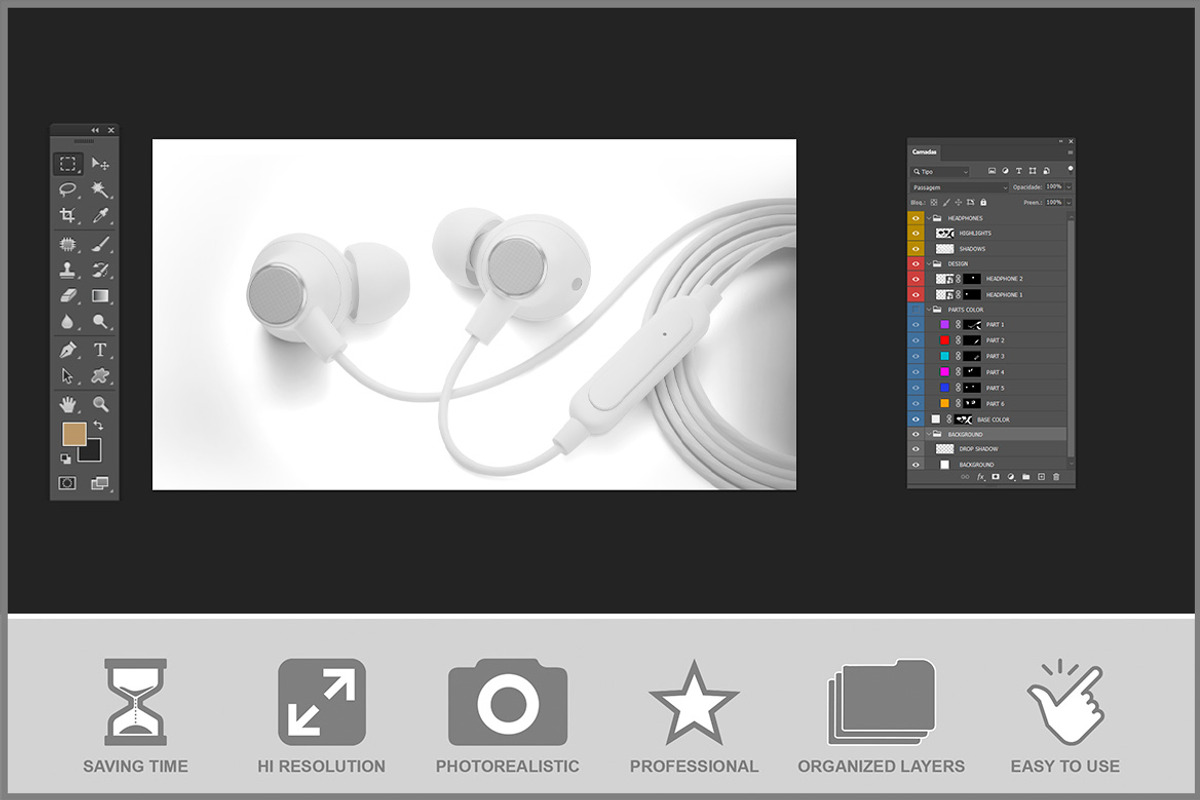Select the Move tool
1200x800 pixels.
tap(100, 164)
